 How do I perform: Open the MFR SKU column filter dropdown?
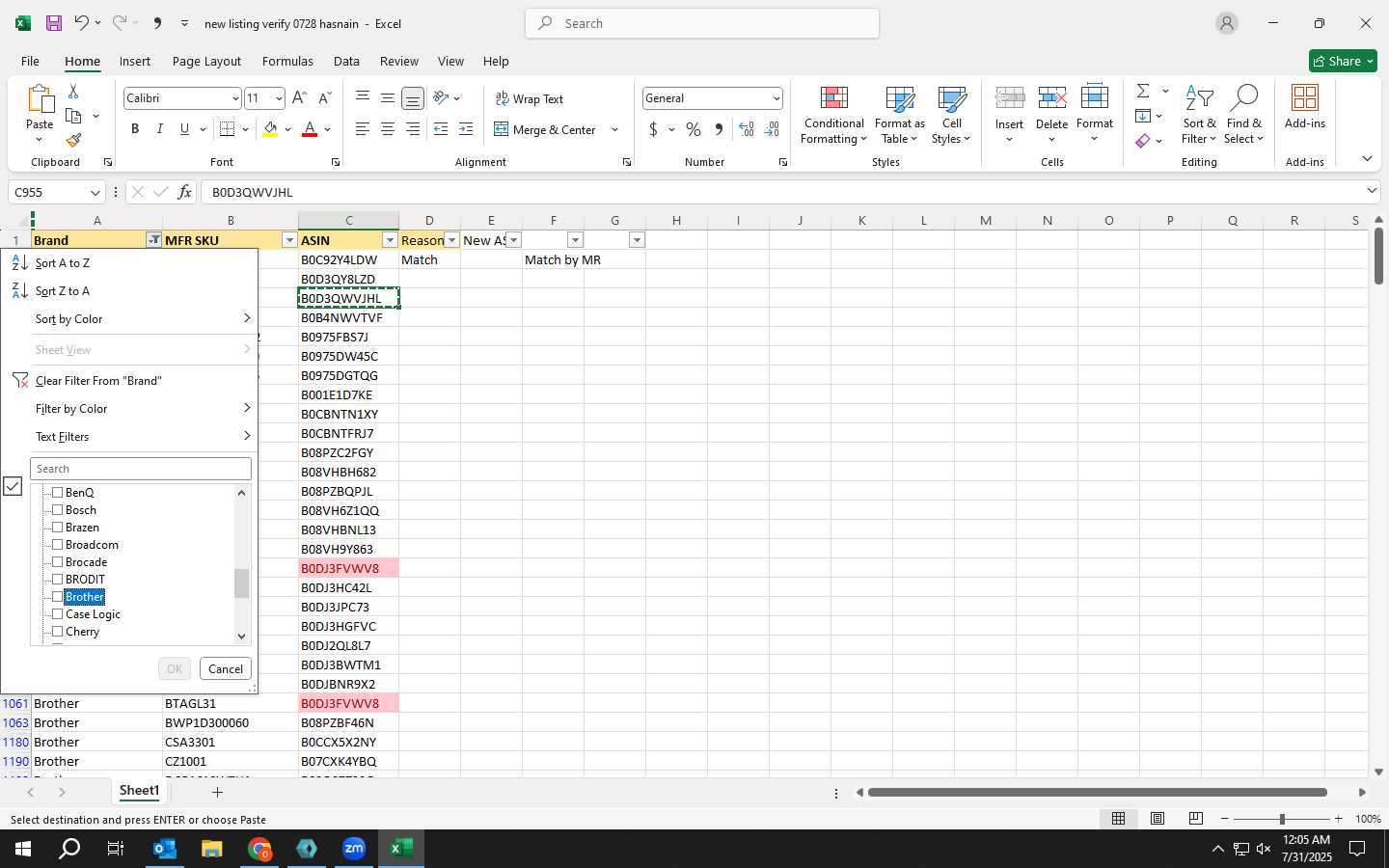tap(288, 240)
